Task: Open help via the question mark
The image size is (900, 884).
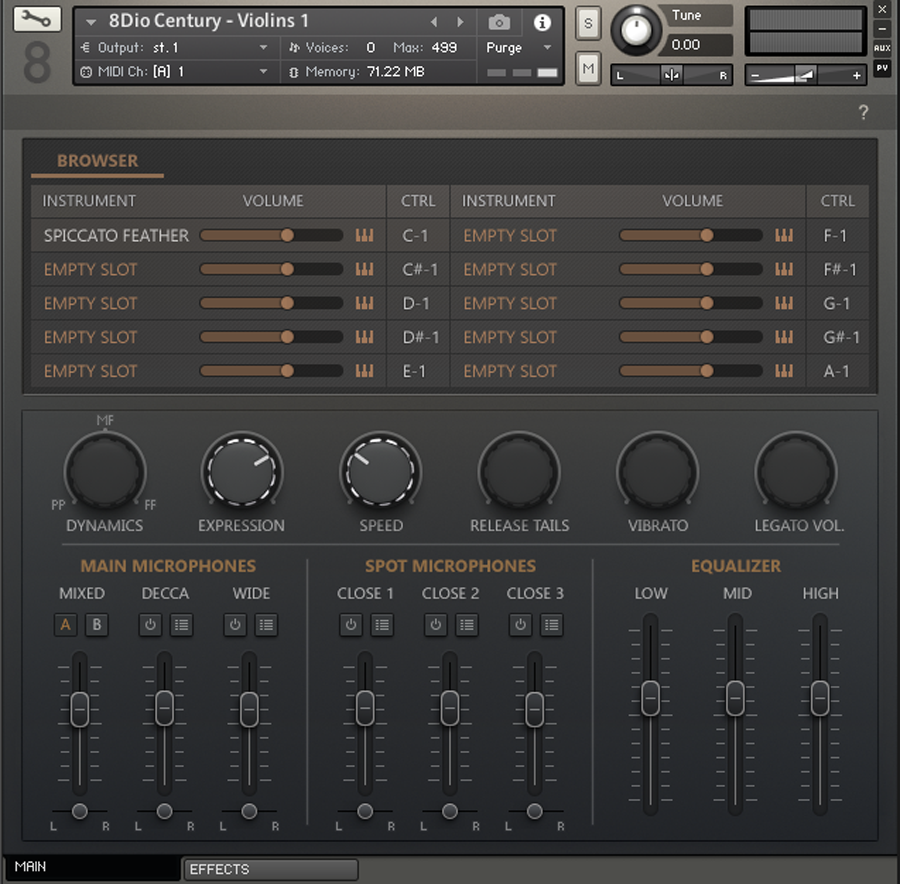Action: click(863, 112)
